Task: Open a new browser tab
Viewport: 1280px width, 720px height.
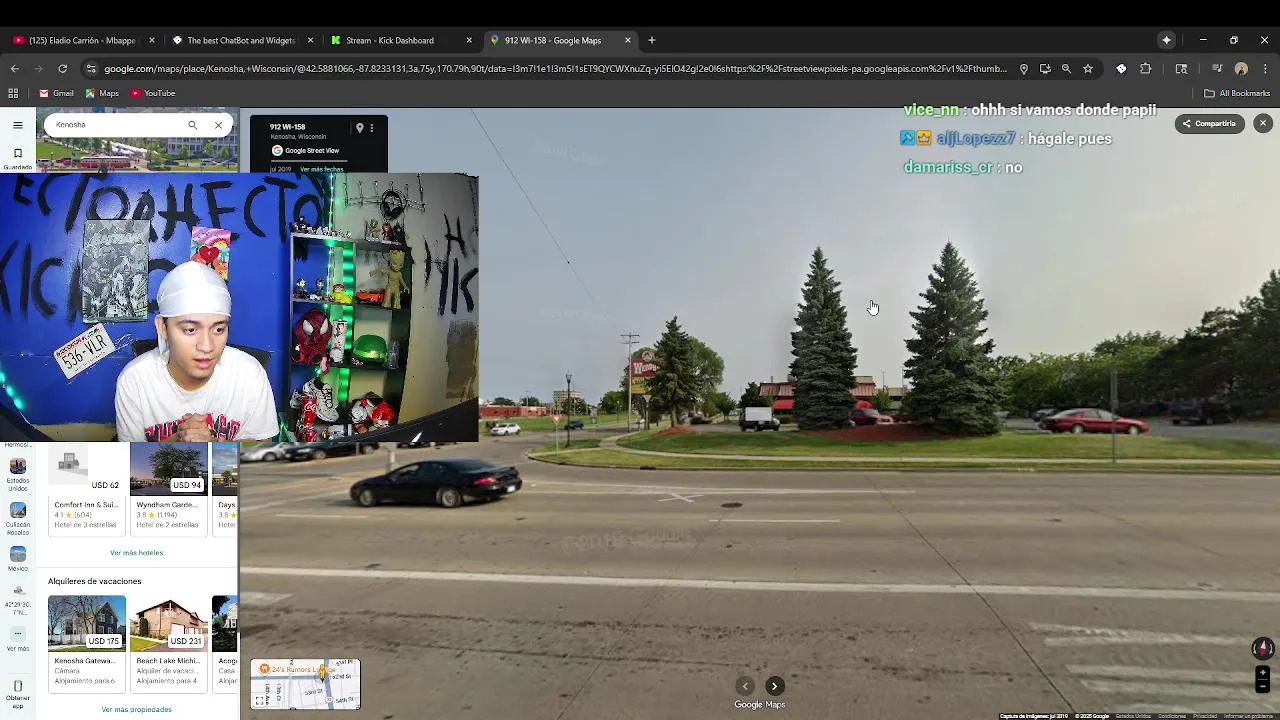Action: point(652,40)
